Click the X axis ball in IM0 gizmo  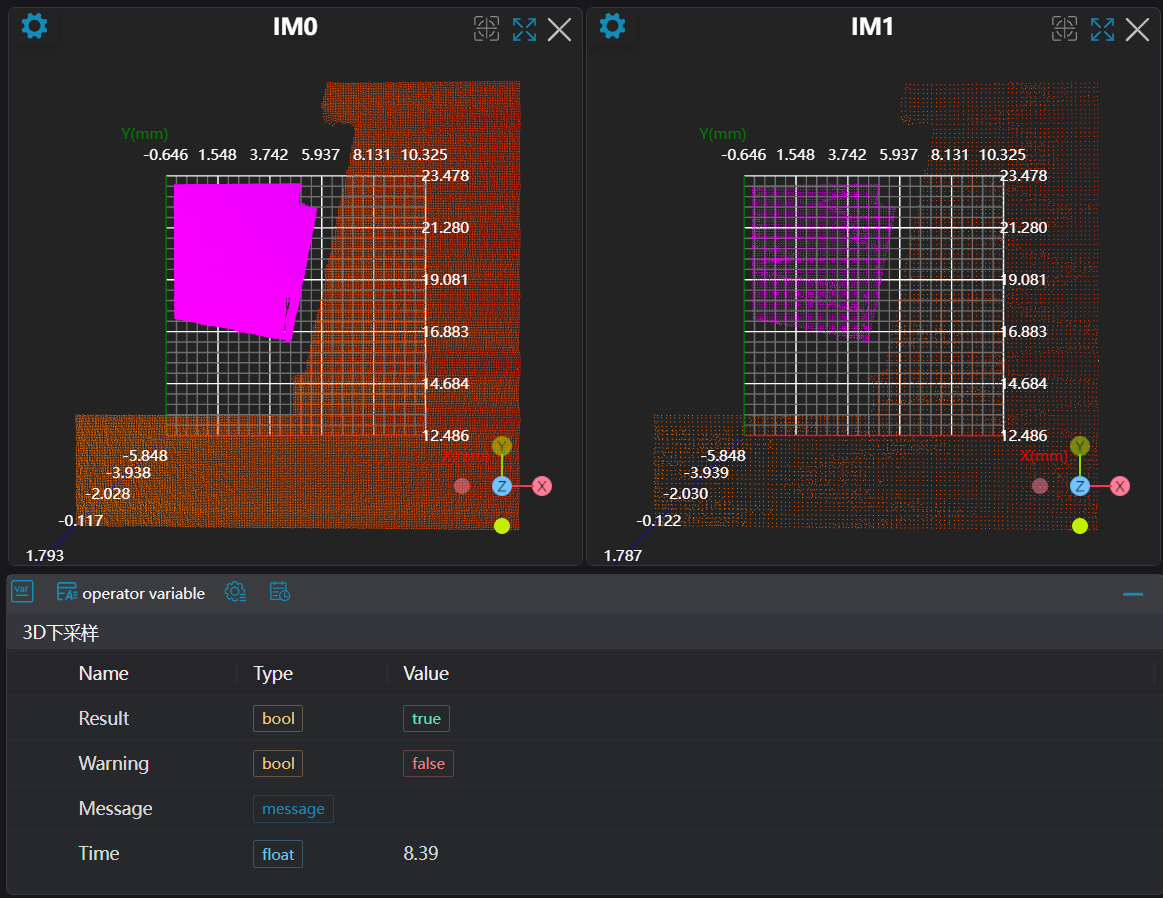(x=541, y=486)
